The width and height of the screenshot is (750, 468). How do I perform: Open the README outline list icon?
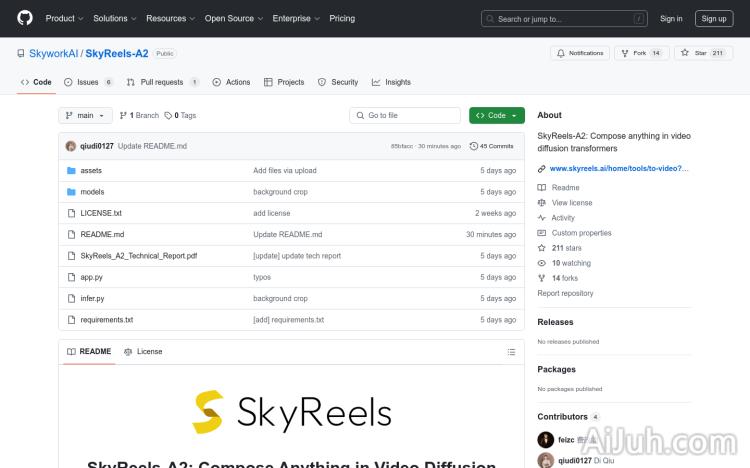click(511, 352)
